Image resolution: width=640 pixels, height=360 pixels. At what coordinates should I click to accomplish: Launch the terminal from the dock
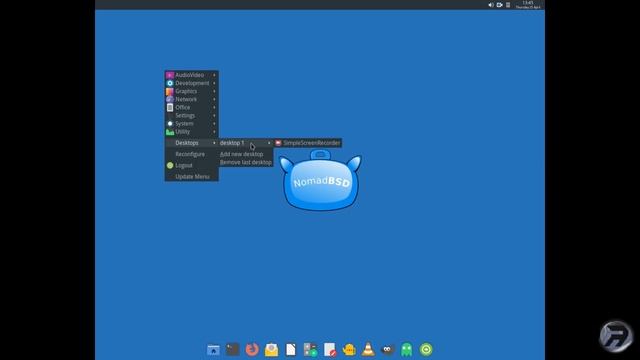pos(233,349)
